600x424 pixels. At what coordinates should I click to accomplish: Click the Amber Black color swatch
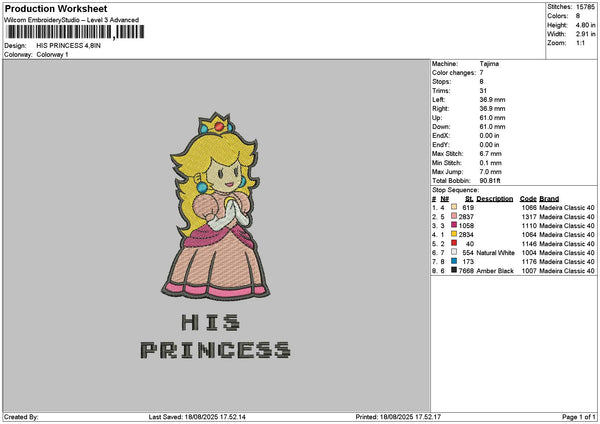[x=454, y=270]
